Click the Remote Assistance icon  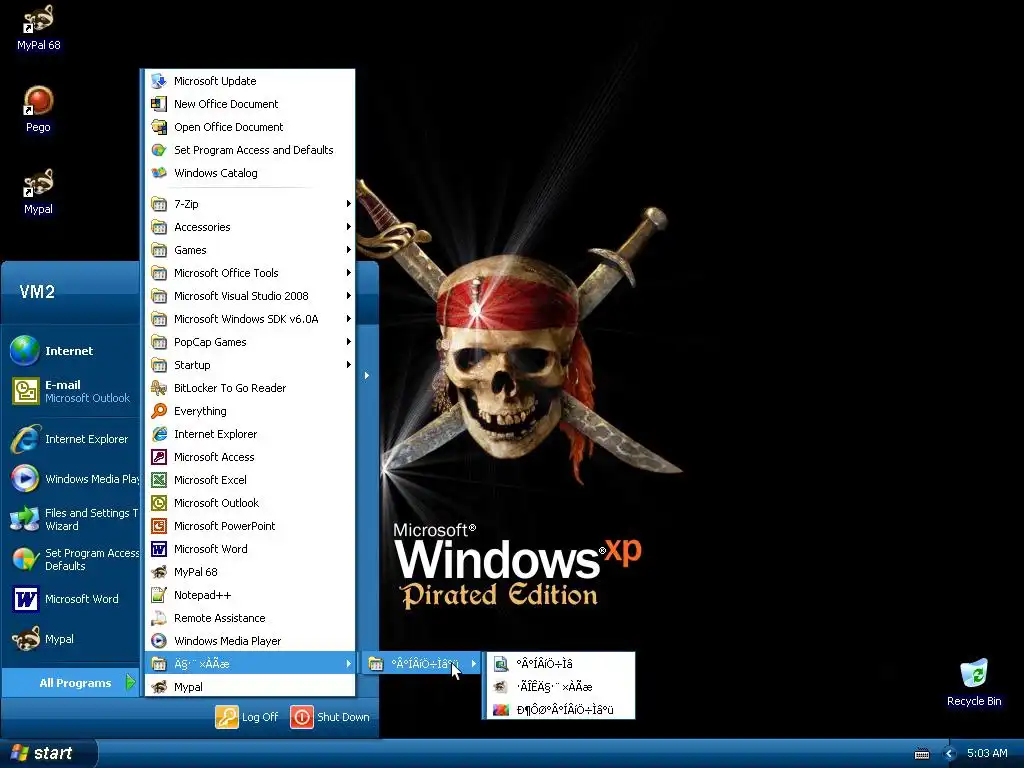[x=159, y=618]
